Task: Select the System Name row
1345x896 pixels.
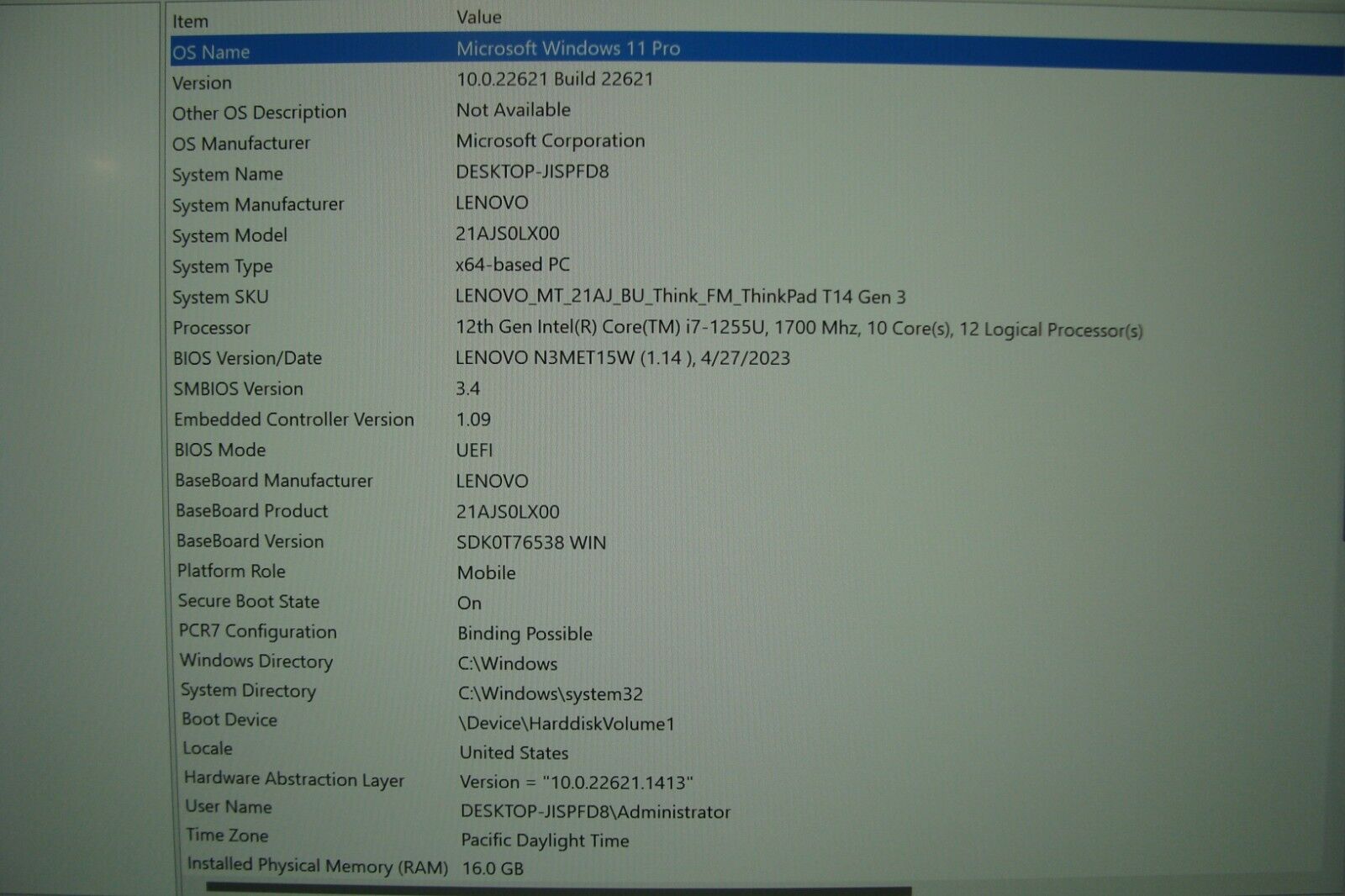Action: pyautogui.click(x=228, y=175)
